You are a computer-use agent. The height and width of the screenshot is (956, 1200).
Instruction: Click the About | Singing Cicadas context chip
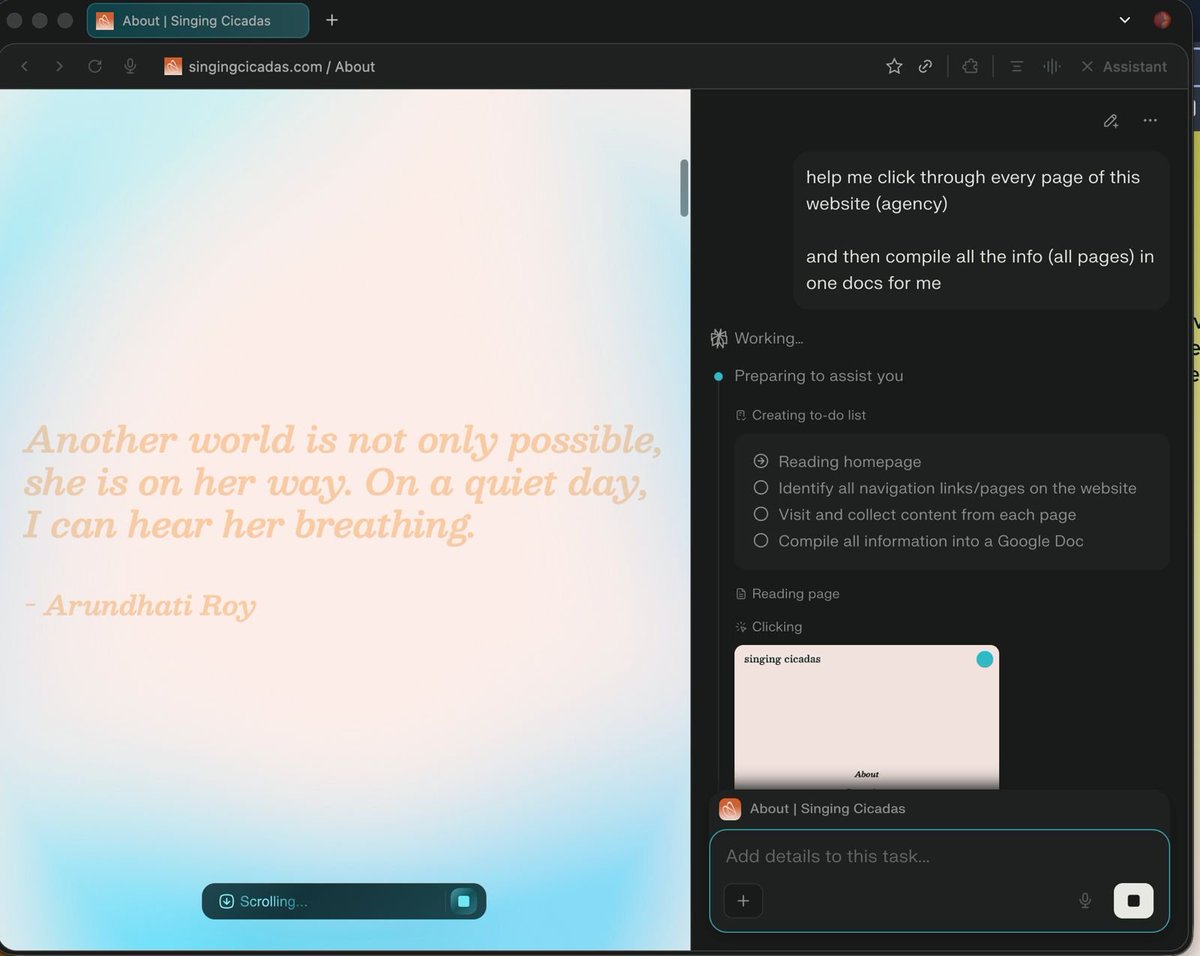812,808
